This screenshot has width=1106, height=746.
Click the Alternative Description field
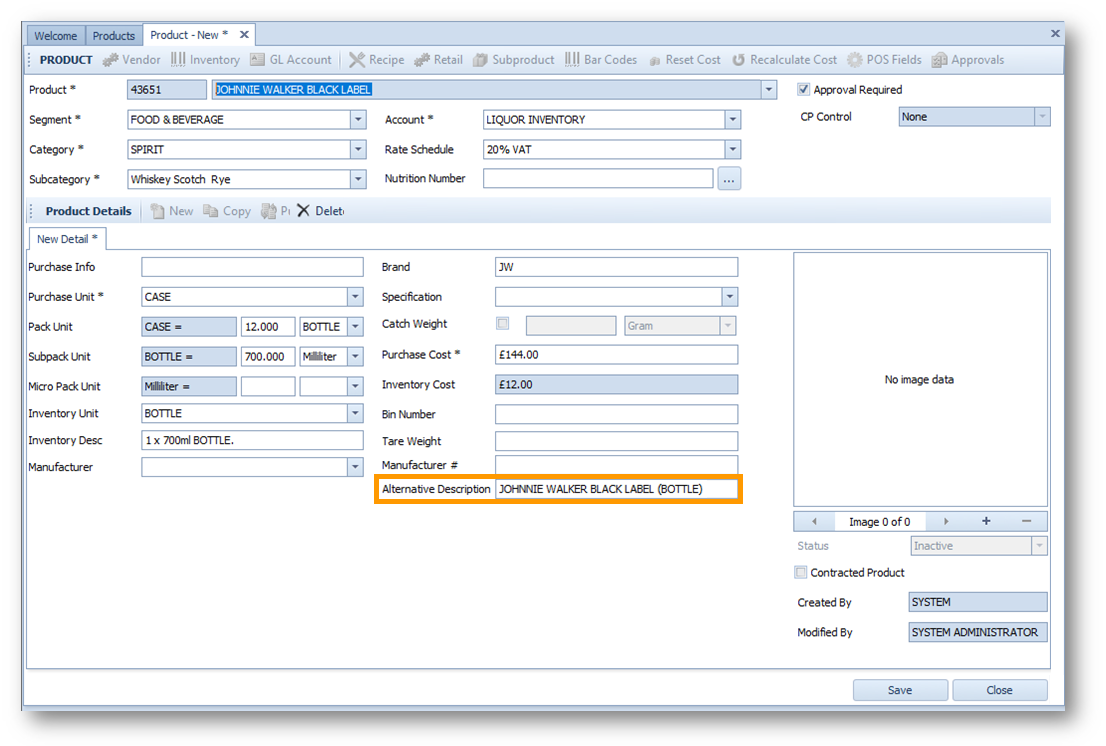(x=616, y=489)
